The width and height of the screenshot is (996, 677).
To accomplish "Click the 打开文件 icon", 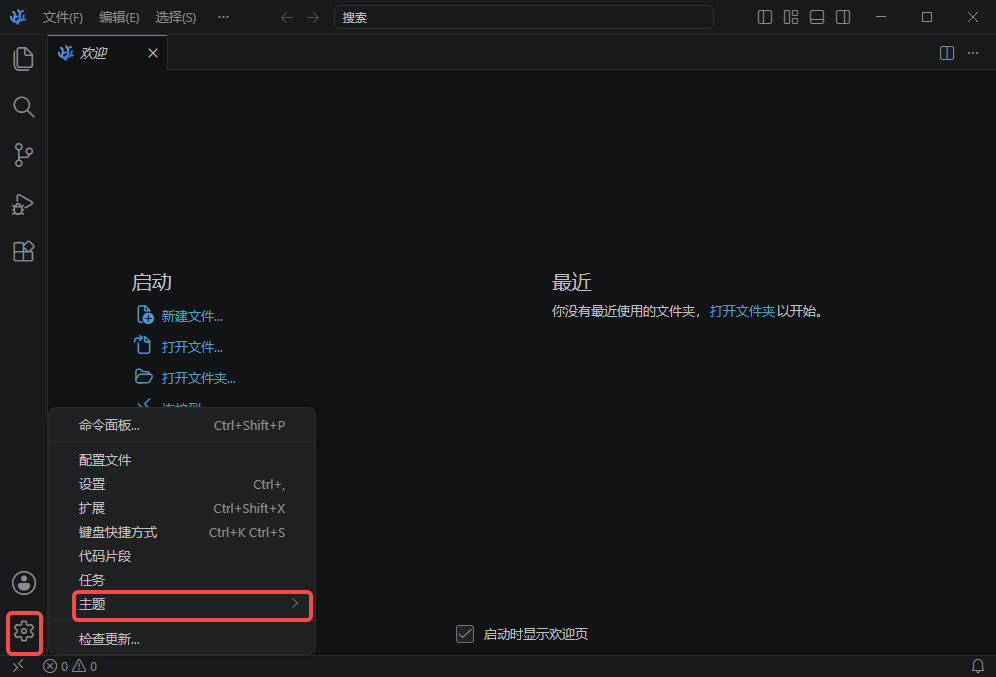I will (x=143, y=345).
